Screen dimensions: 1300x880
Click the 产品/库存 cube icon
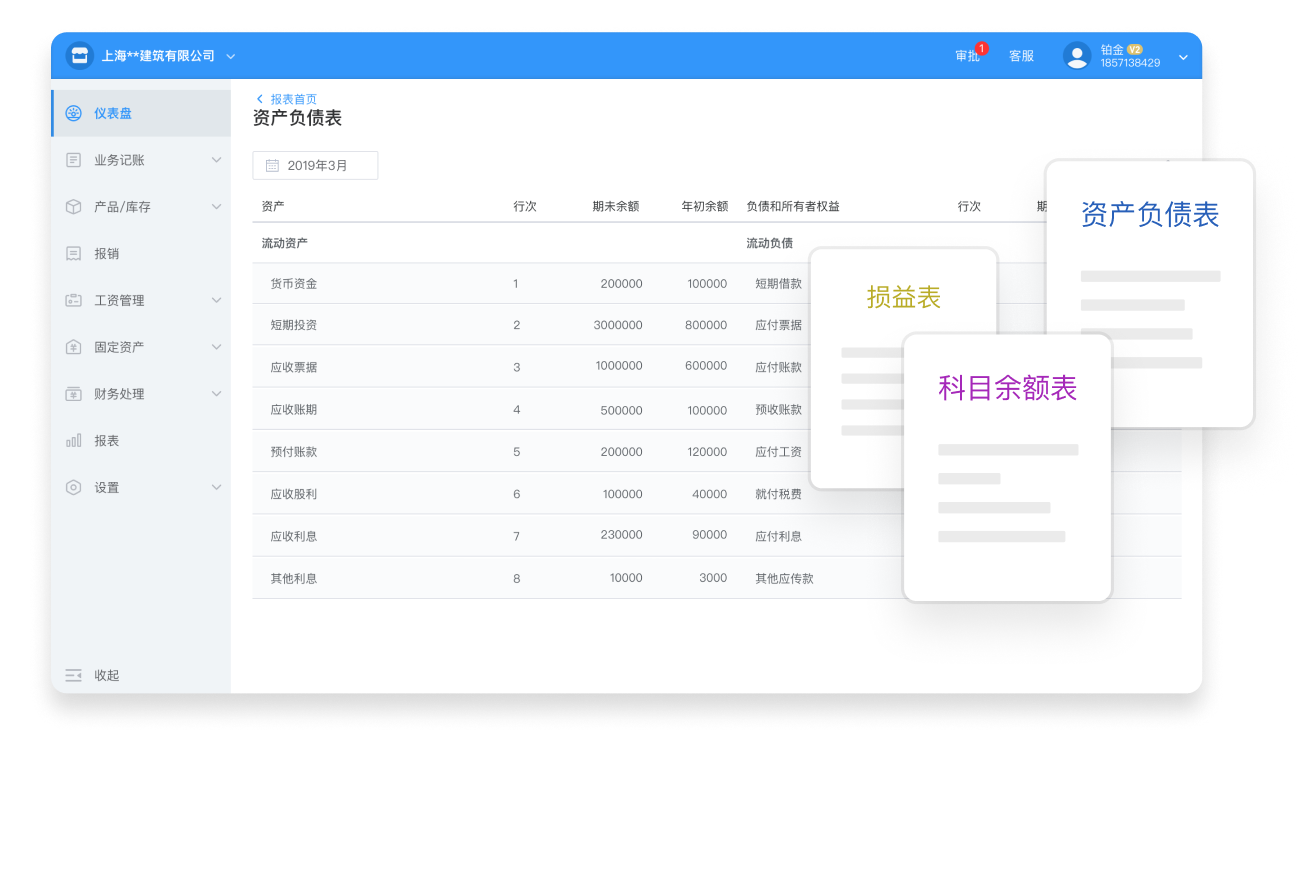pos(73,207)
